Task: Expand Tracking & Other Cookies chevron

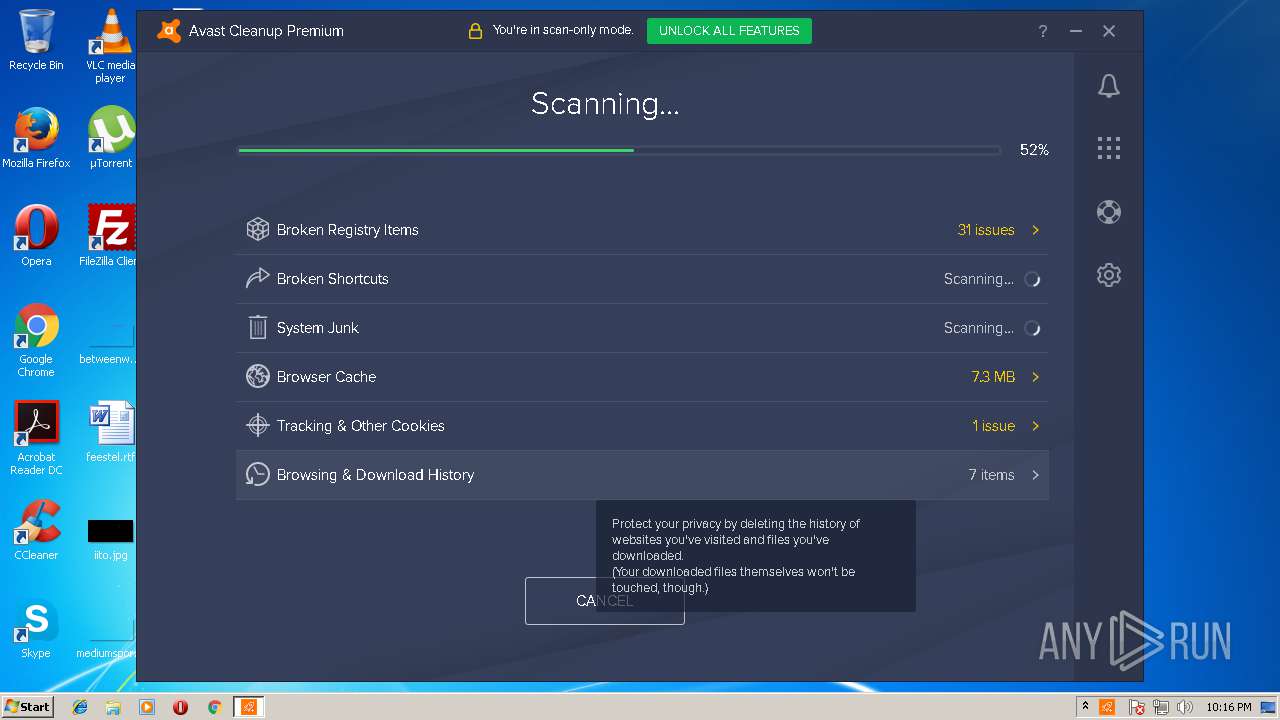Action: (x=1035, y=426)
